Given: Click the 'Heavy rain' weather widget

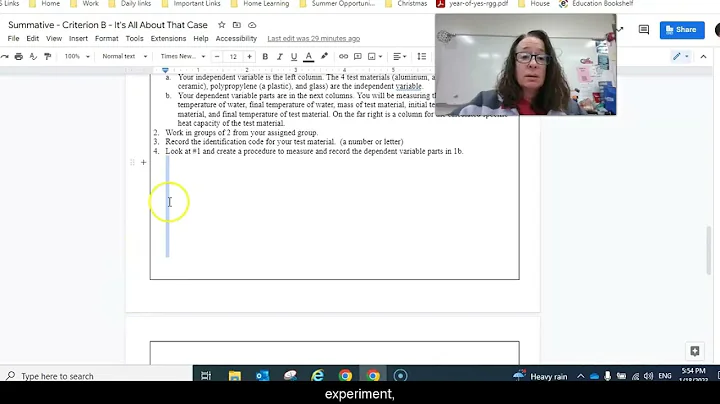Looking at the screenshot, I should point(540,376).
